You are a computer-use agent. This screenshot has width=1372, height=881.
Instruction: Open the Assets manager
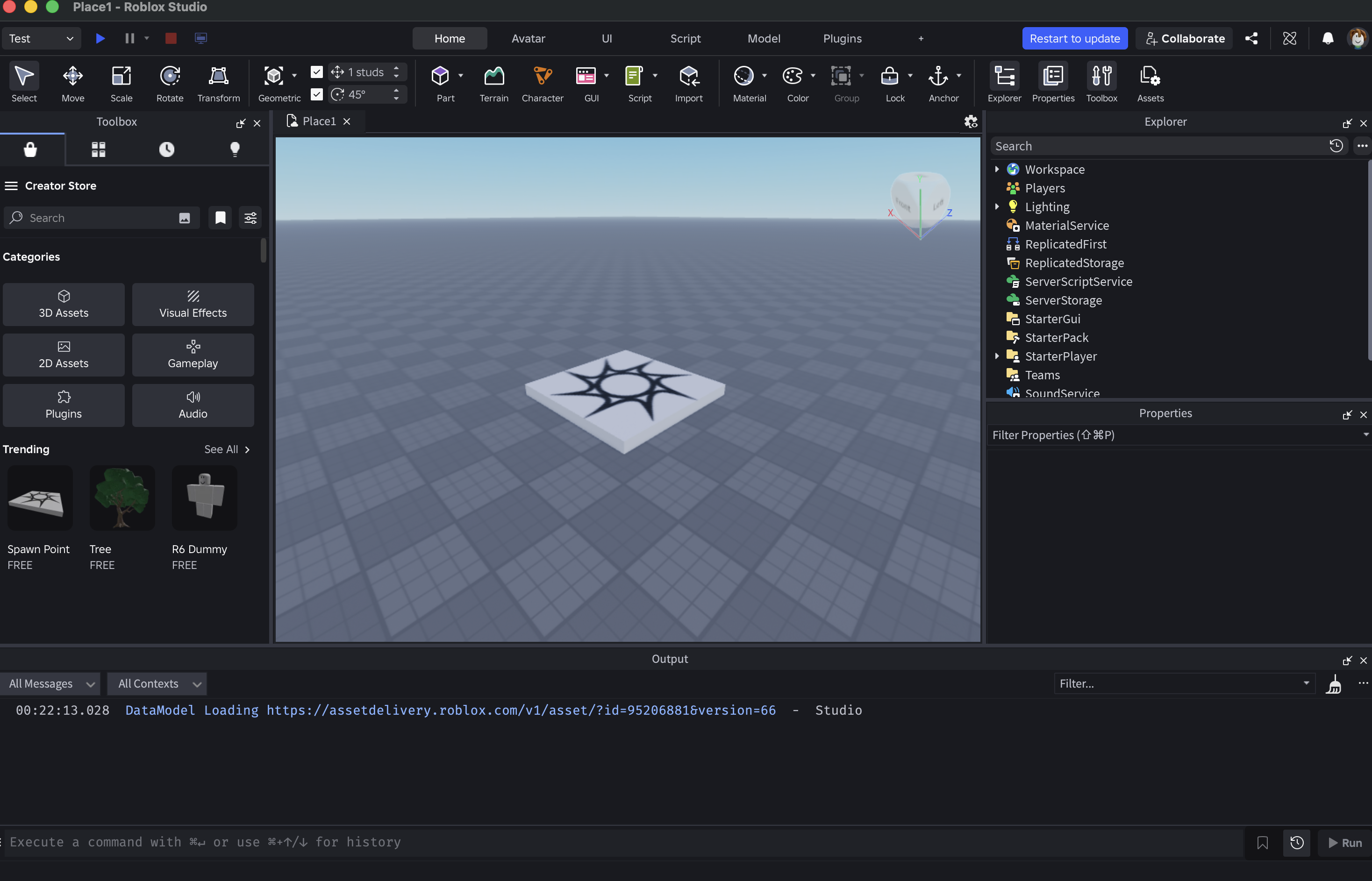pyautogui.click(x=1150, y=82)
